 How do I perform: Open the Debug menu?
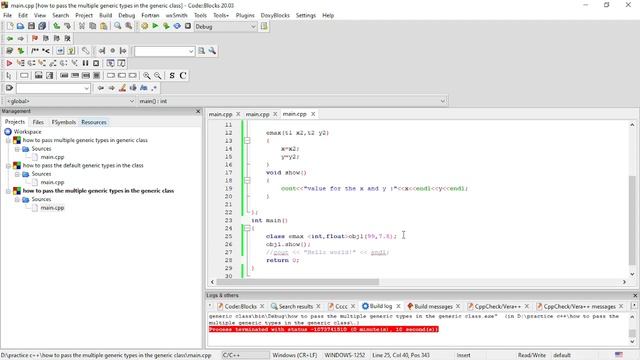point(127,15)
